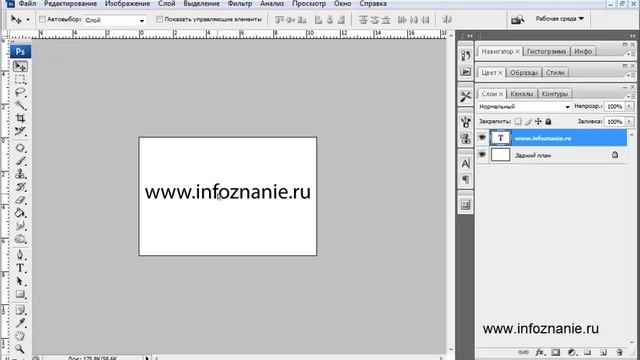Open the Paragraph panel icon

click(x=466, y=180)
